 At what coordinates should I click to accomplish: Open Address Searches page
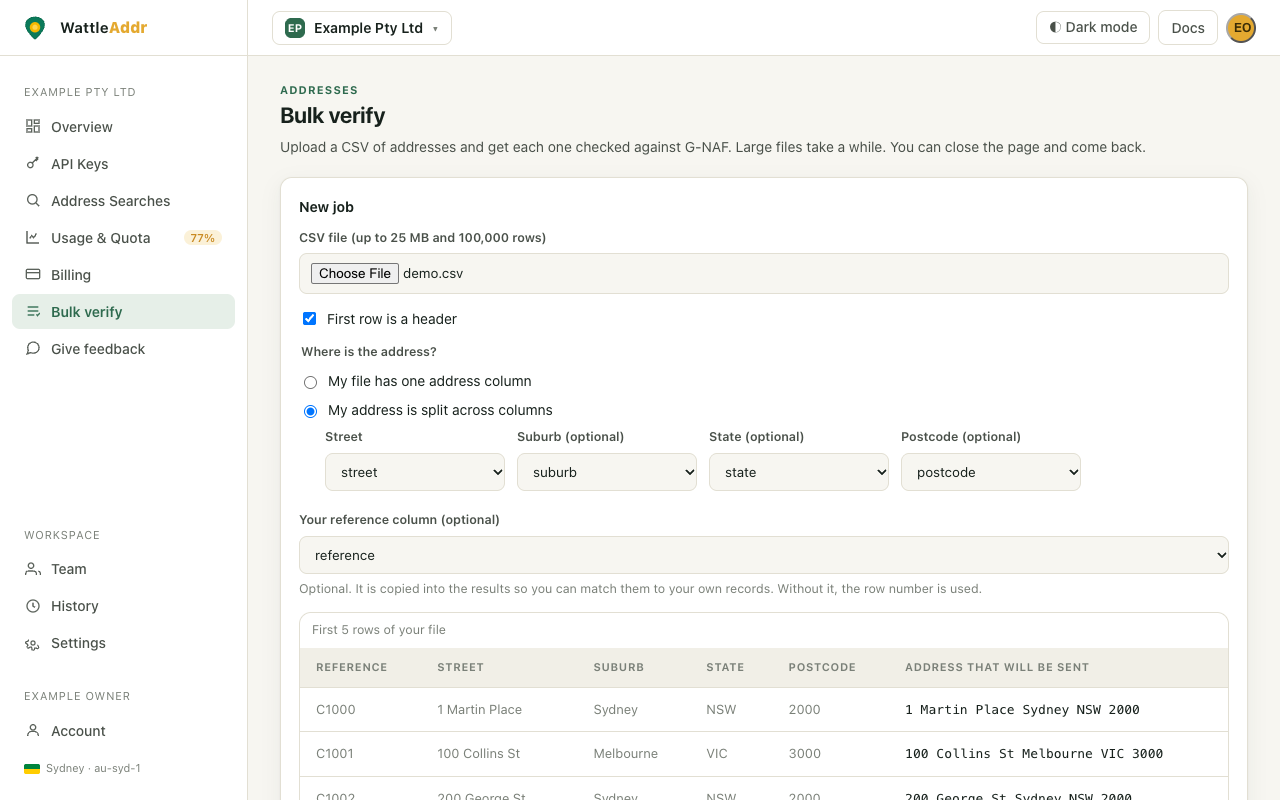123,201
